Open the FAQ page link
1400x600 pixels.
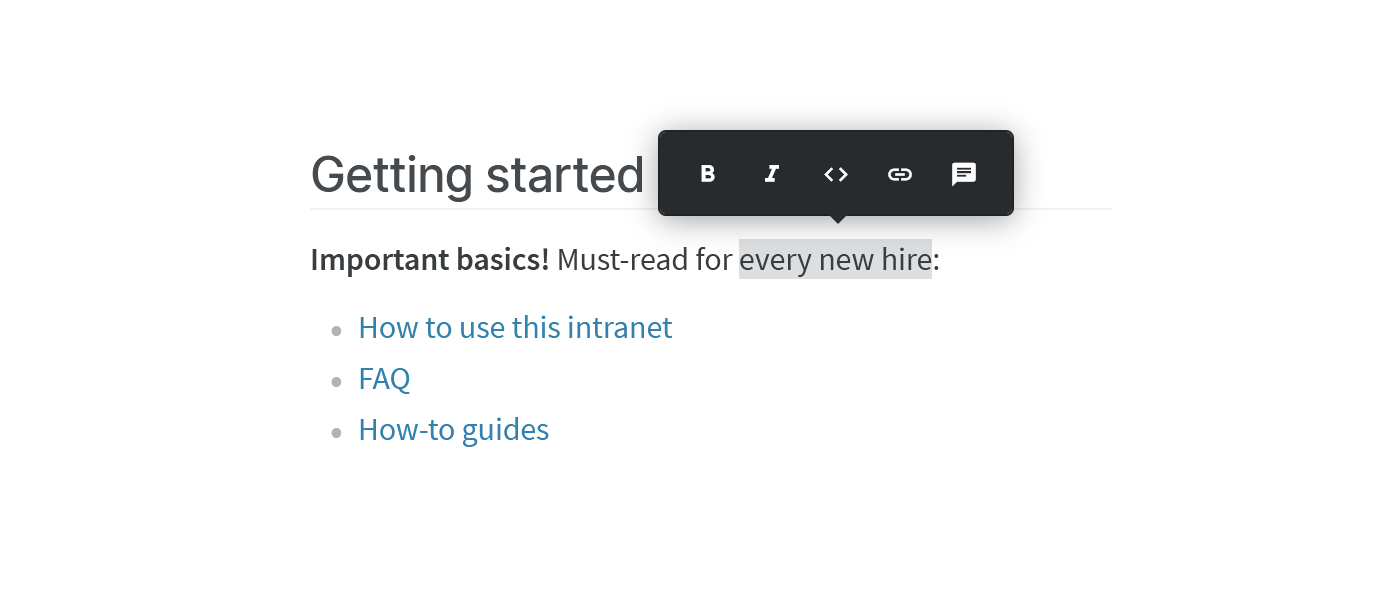[x=384, y=379]
